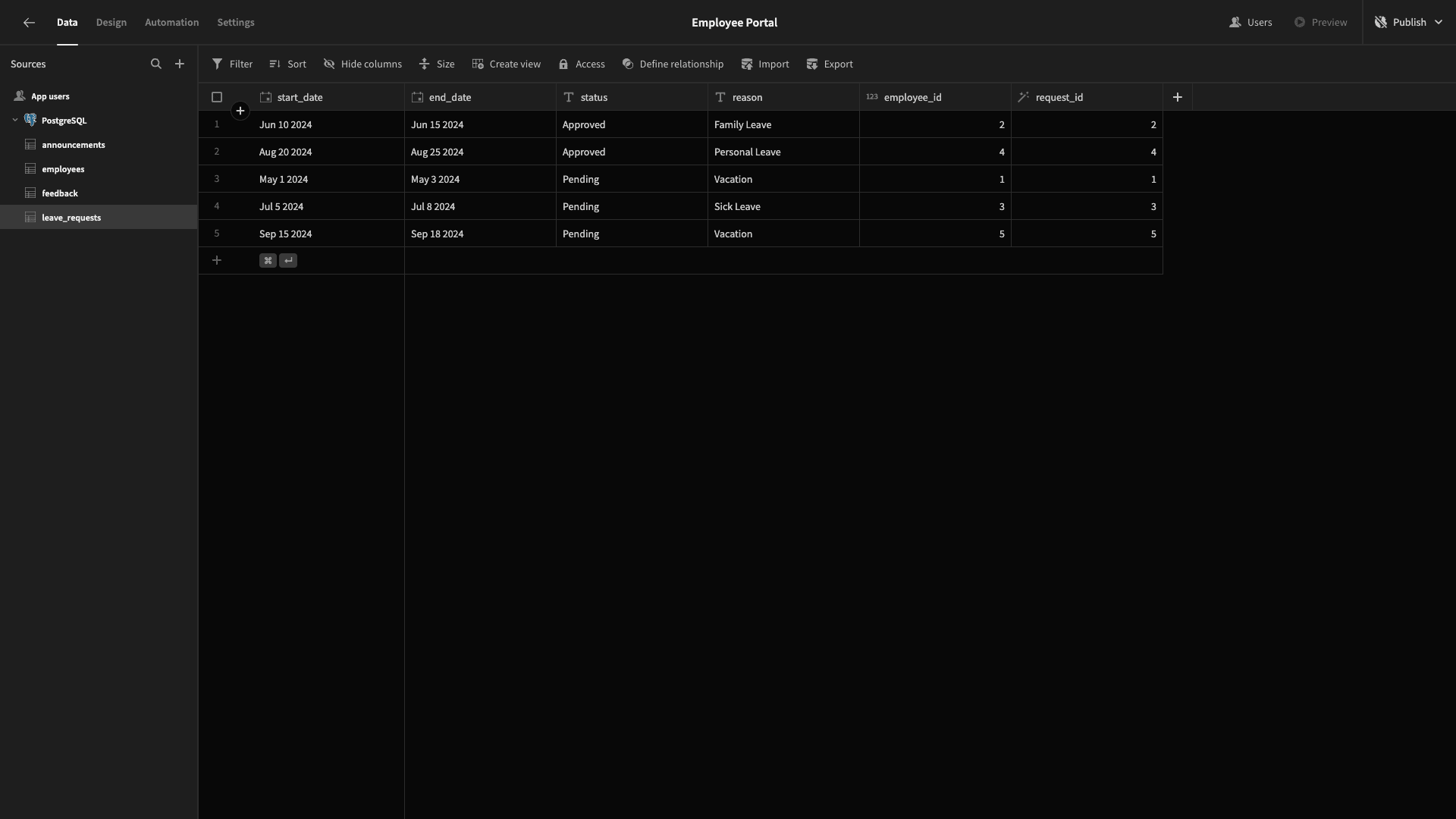Open the Sort options

click(287, 64)
